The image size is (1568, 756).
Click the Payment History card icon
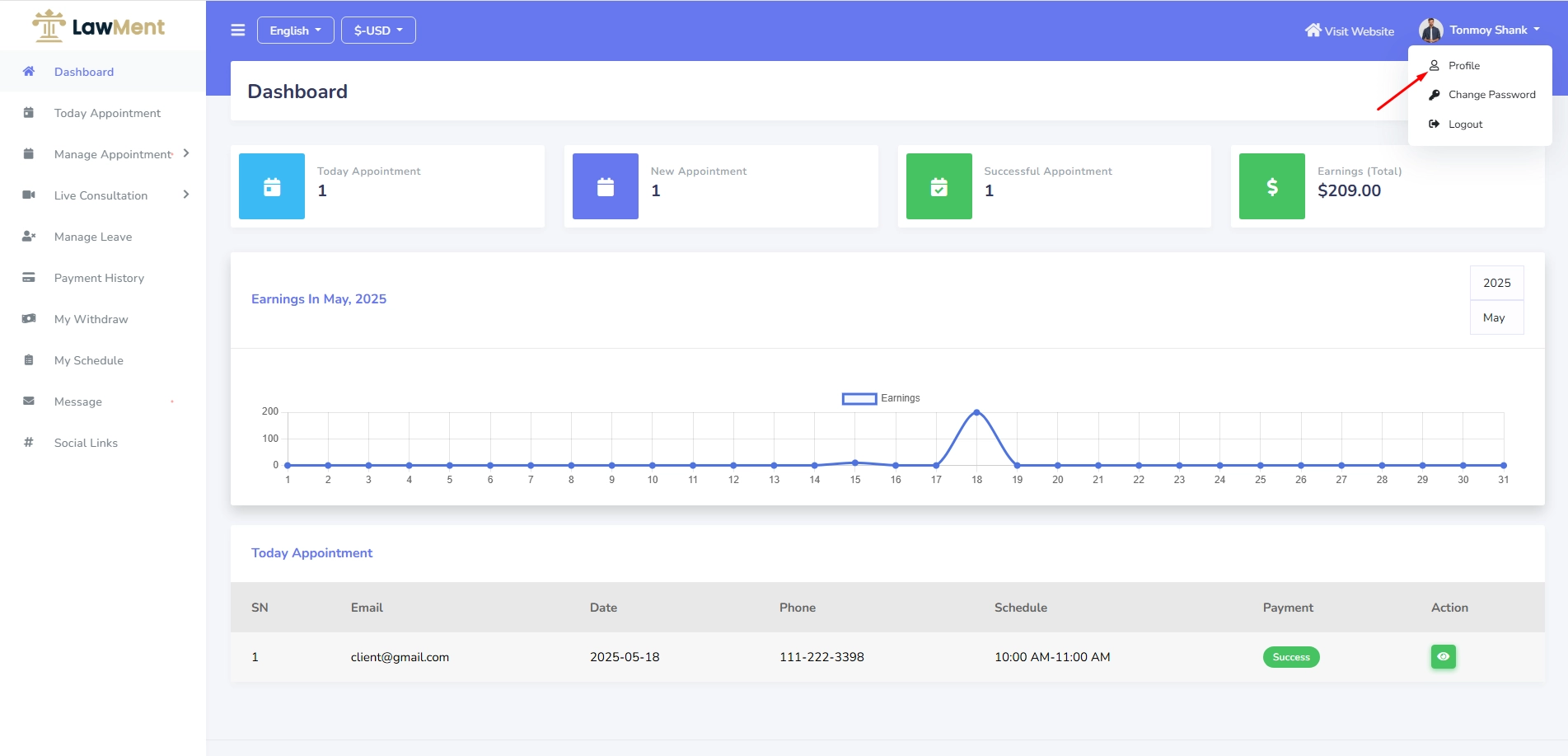click(29, 278)
